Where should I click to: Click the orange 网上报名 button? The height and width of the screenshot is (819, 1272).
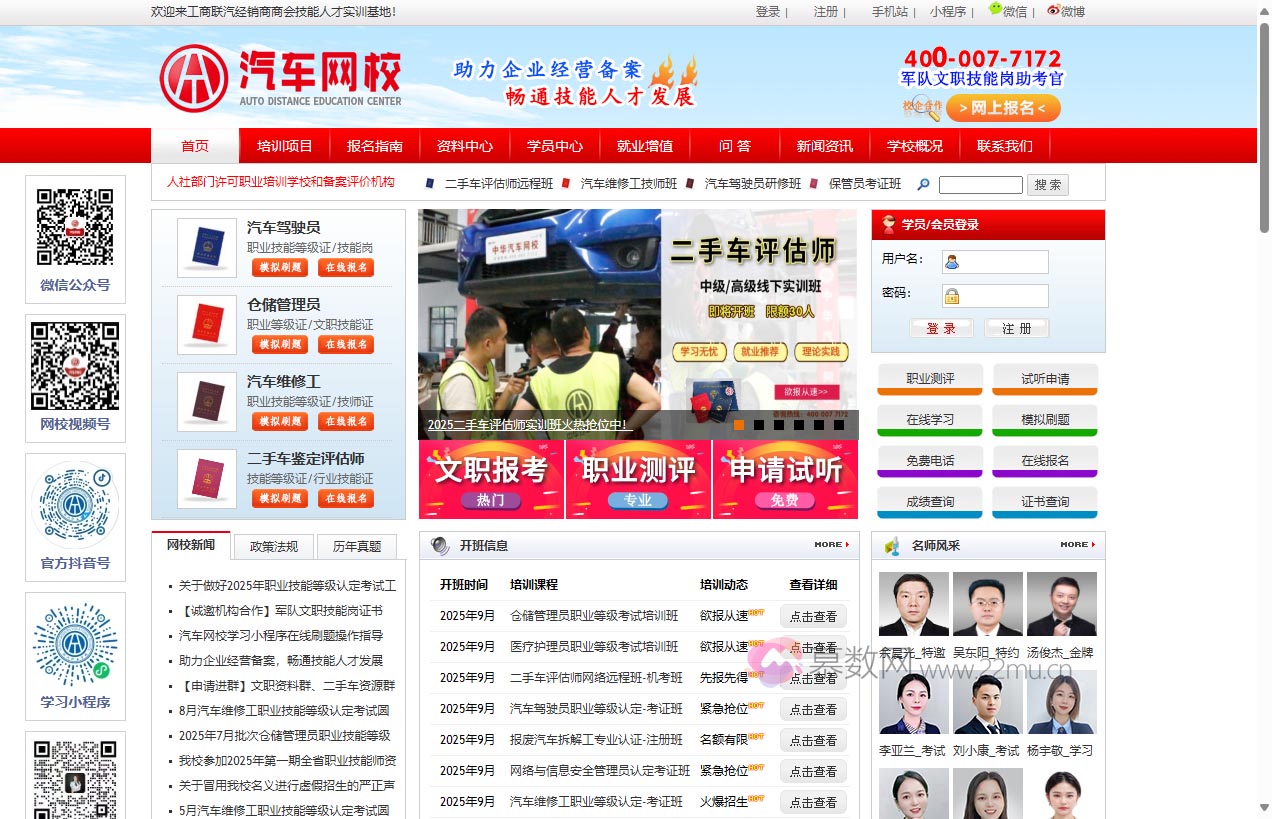pos(1004,109)
